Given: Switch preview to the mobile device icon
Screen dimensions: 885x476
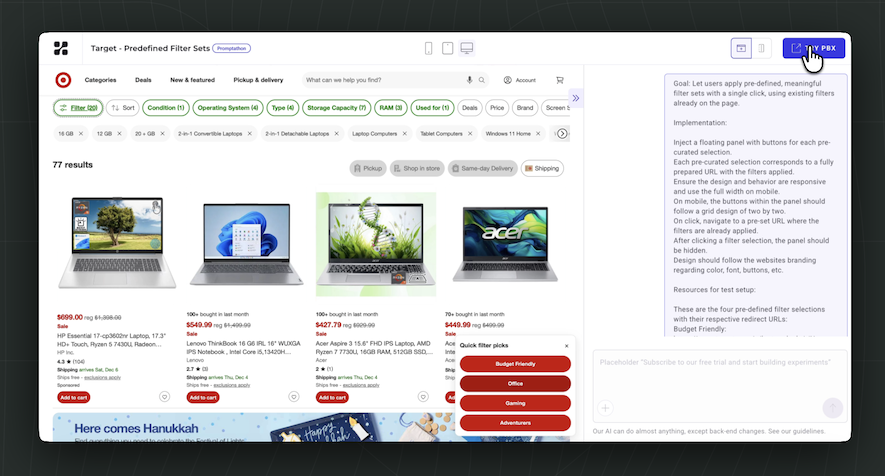Looking at the screenshot, I should (x=428, y=49).
